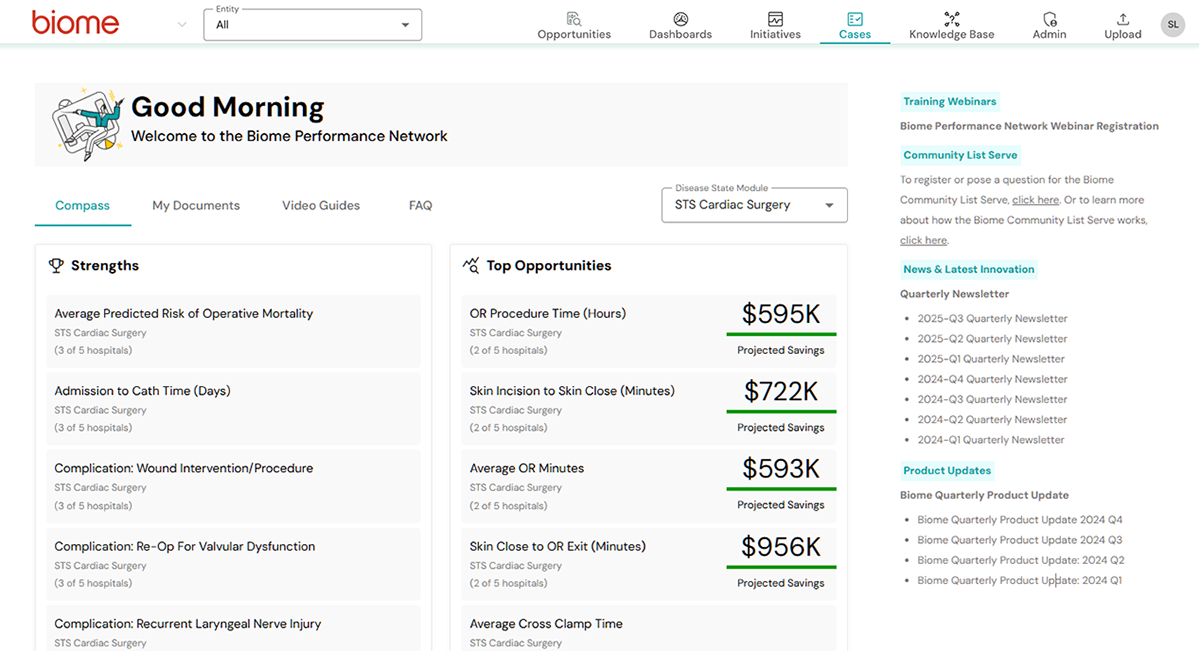Image resolution: width=1200 pixels, height=651 pixels.
Task: Expand the Entity dropdown
Action: pyautogui.click(x=312, y=25)
